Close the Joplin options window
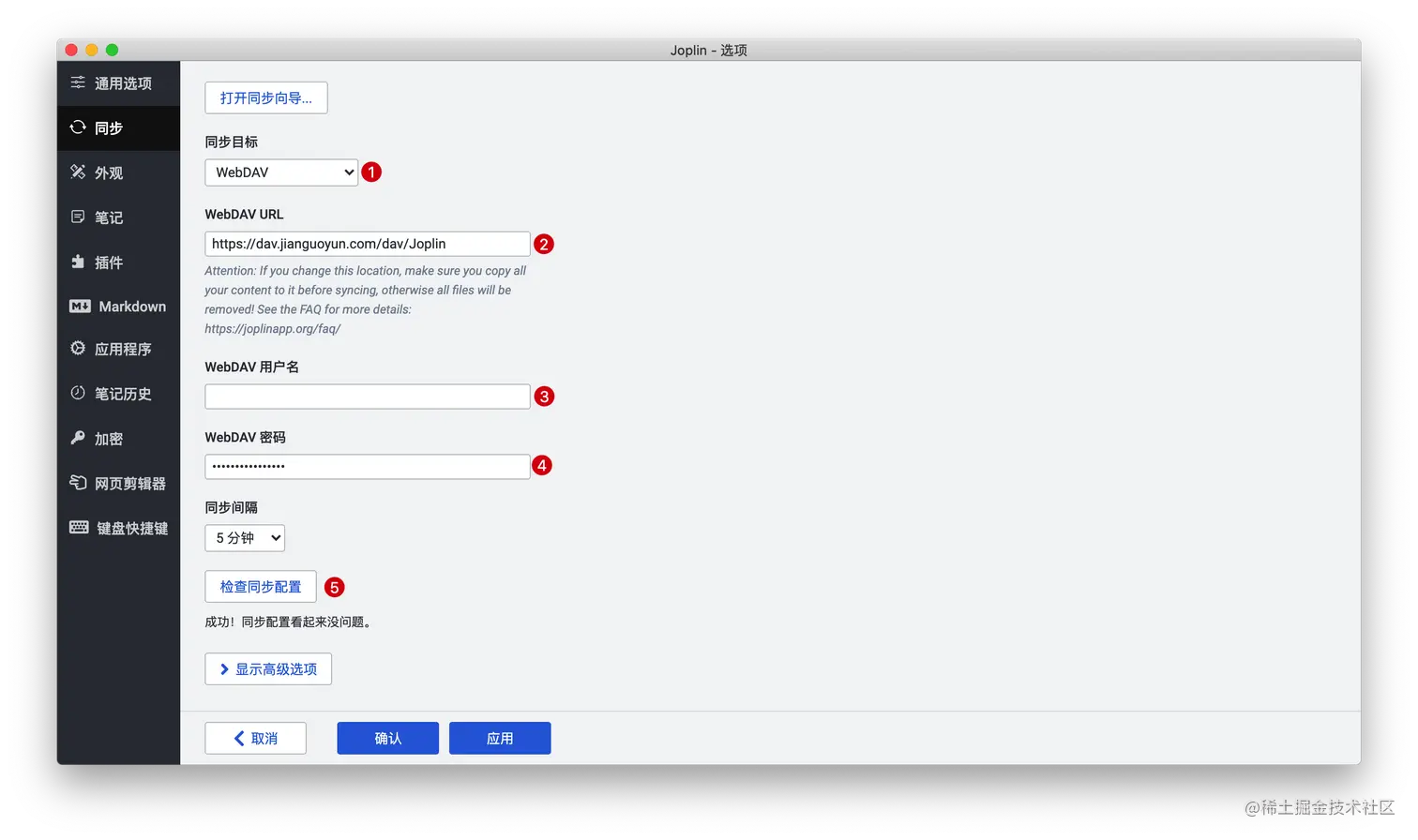This screenshot has width=1418, height=840. click(71, 50)
